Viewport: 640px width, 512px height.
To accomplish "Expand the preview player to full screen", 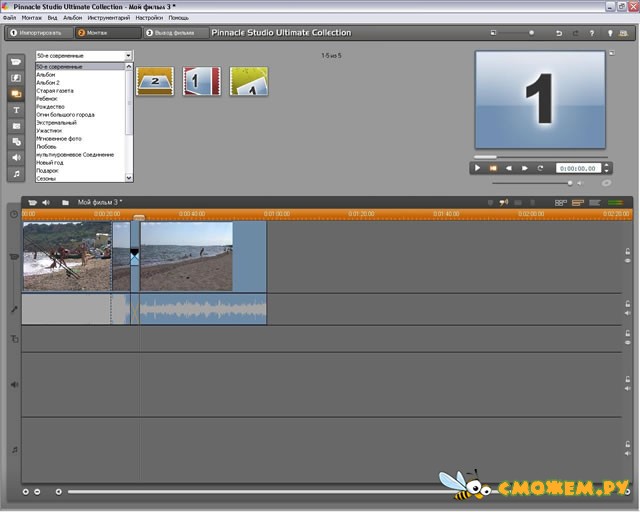I will (x=612, y=53).
